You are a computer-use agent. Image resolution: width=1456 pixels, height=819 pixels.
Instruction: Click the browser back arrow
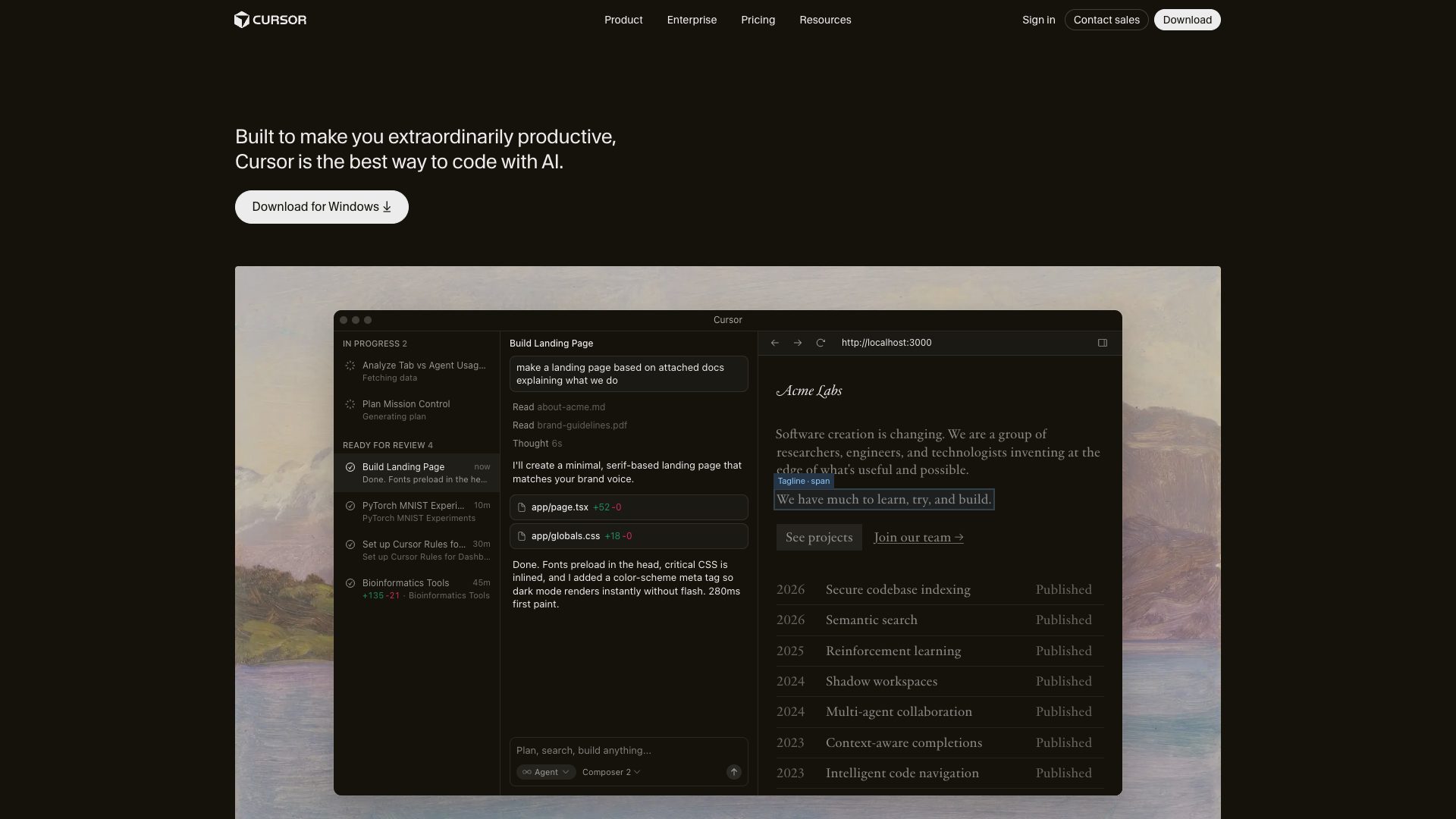(x=774, y=343)
